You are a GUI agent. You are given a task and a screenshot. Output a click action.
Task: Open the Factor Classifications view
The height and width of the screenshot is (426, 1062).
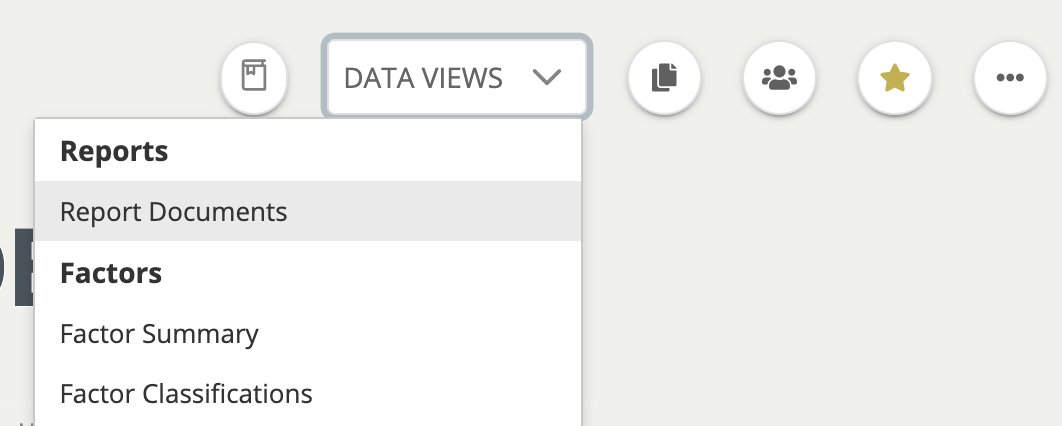point(186,393)
